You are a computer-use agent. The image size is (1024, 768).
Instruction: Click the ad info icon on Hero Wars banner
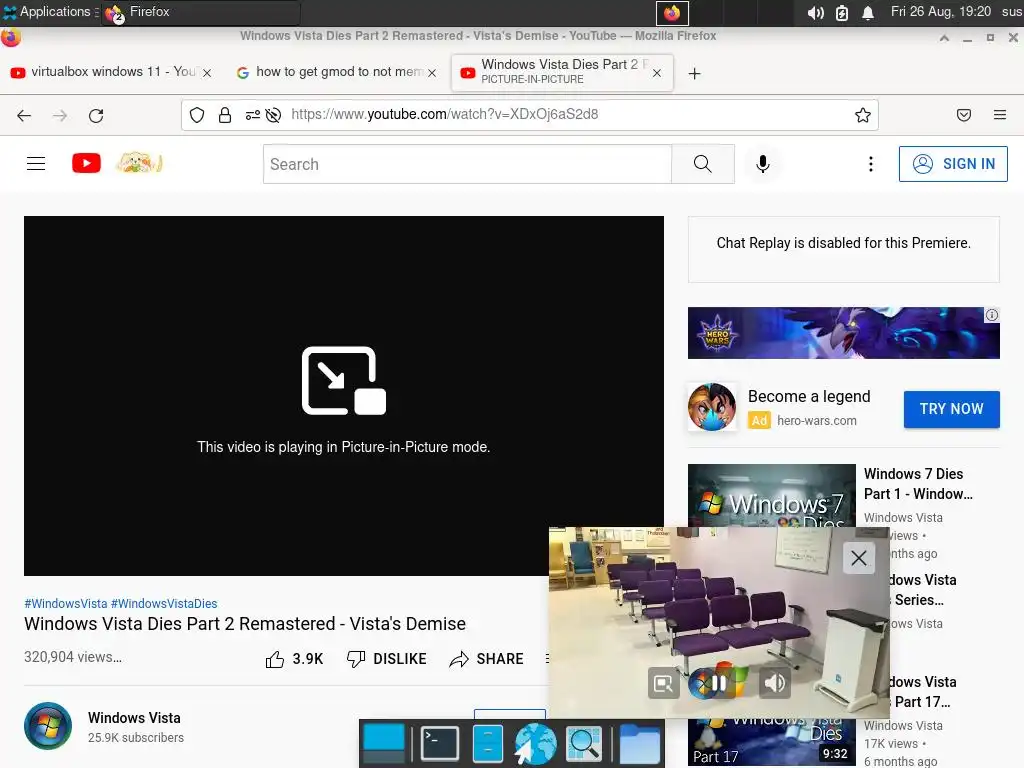[x=991, y=315]
